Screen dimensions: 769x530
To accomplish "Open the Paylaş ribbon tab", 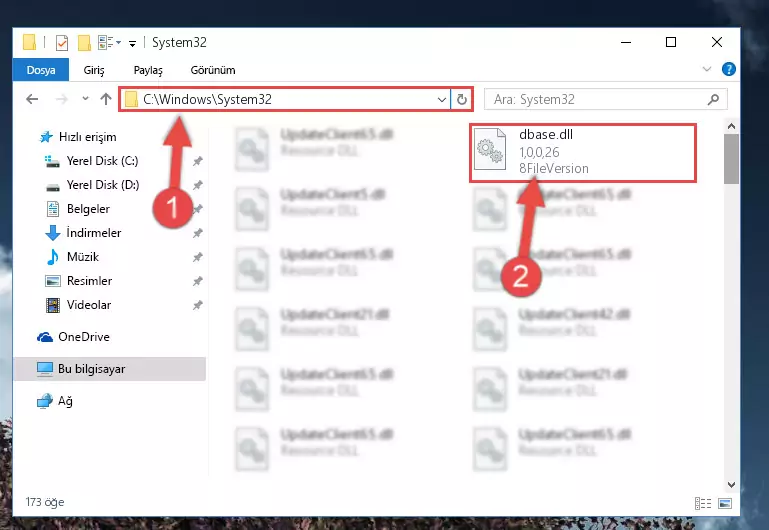I will pos(148,70).
